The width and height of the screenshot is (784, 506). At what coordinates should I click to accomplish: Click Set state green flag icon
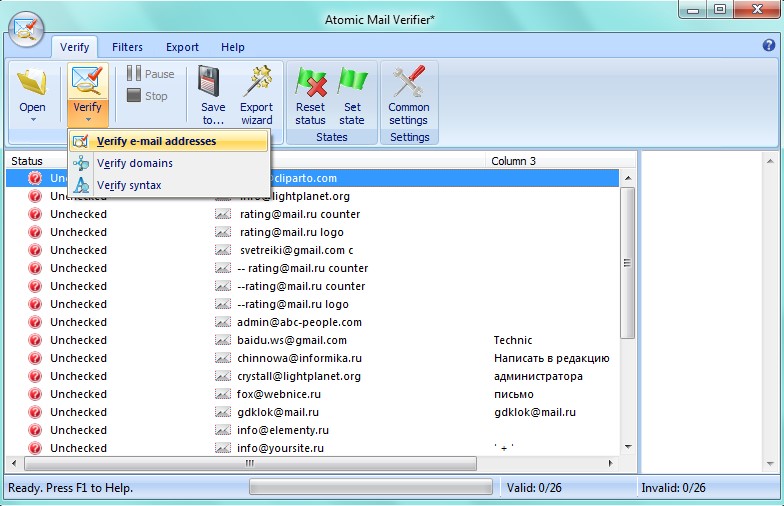pyautogui.click(x=352, y=82)
